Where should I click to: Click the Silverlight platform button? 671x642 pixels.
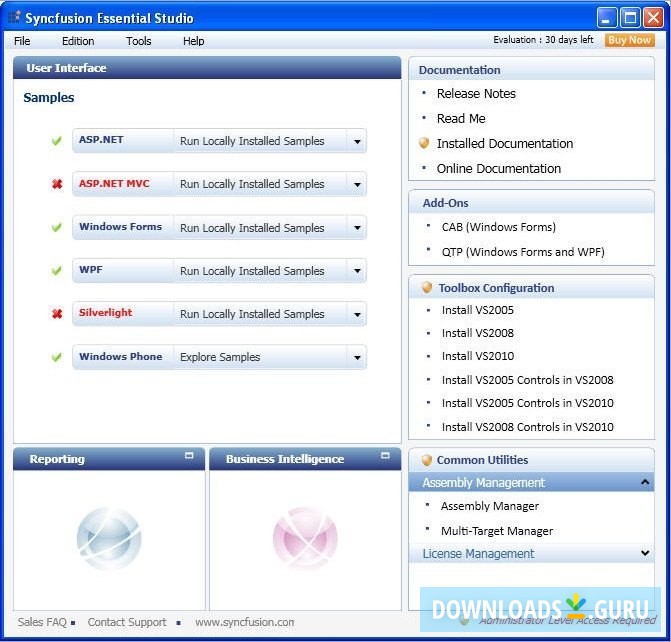click(x=123, y=313)
